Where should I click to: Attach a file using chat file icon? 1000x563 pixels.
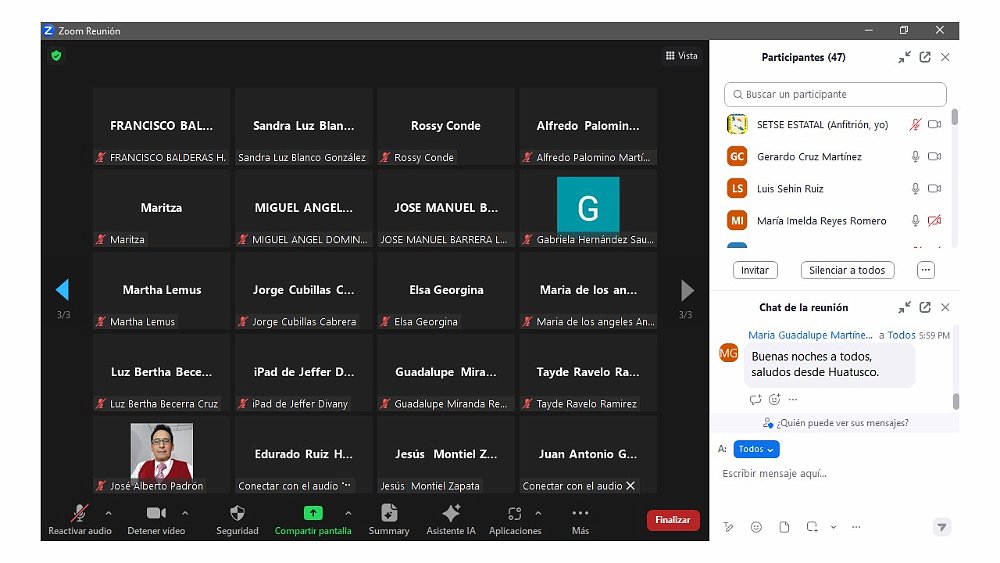784,527
